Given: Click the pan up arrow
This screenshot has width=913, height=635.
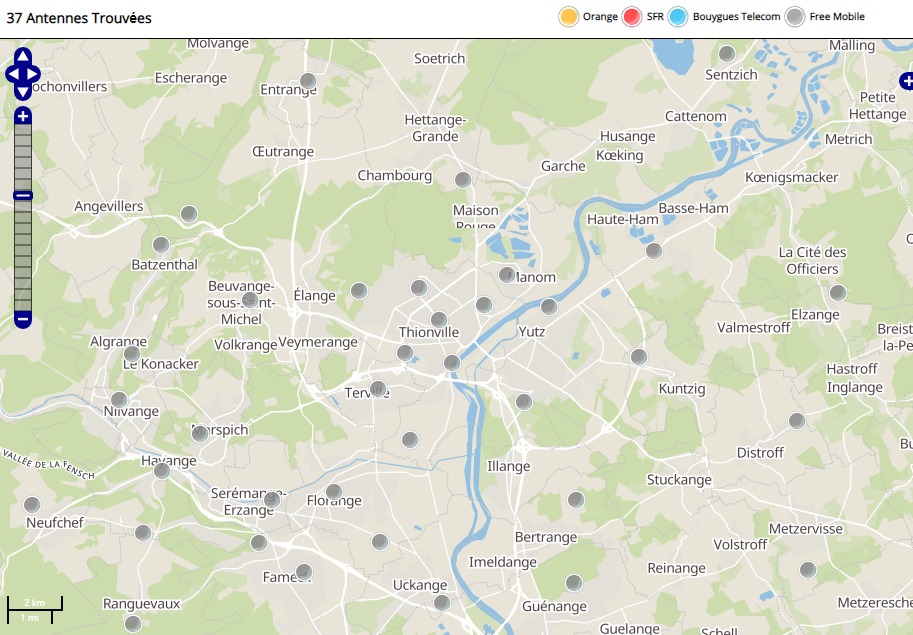Looking at the screenshot, I should pyautogui.click(x=23, y=56).
